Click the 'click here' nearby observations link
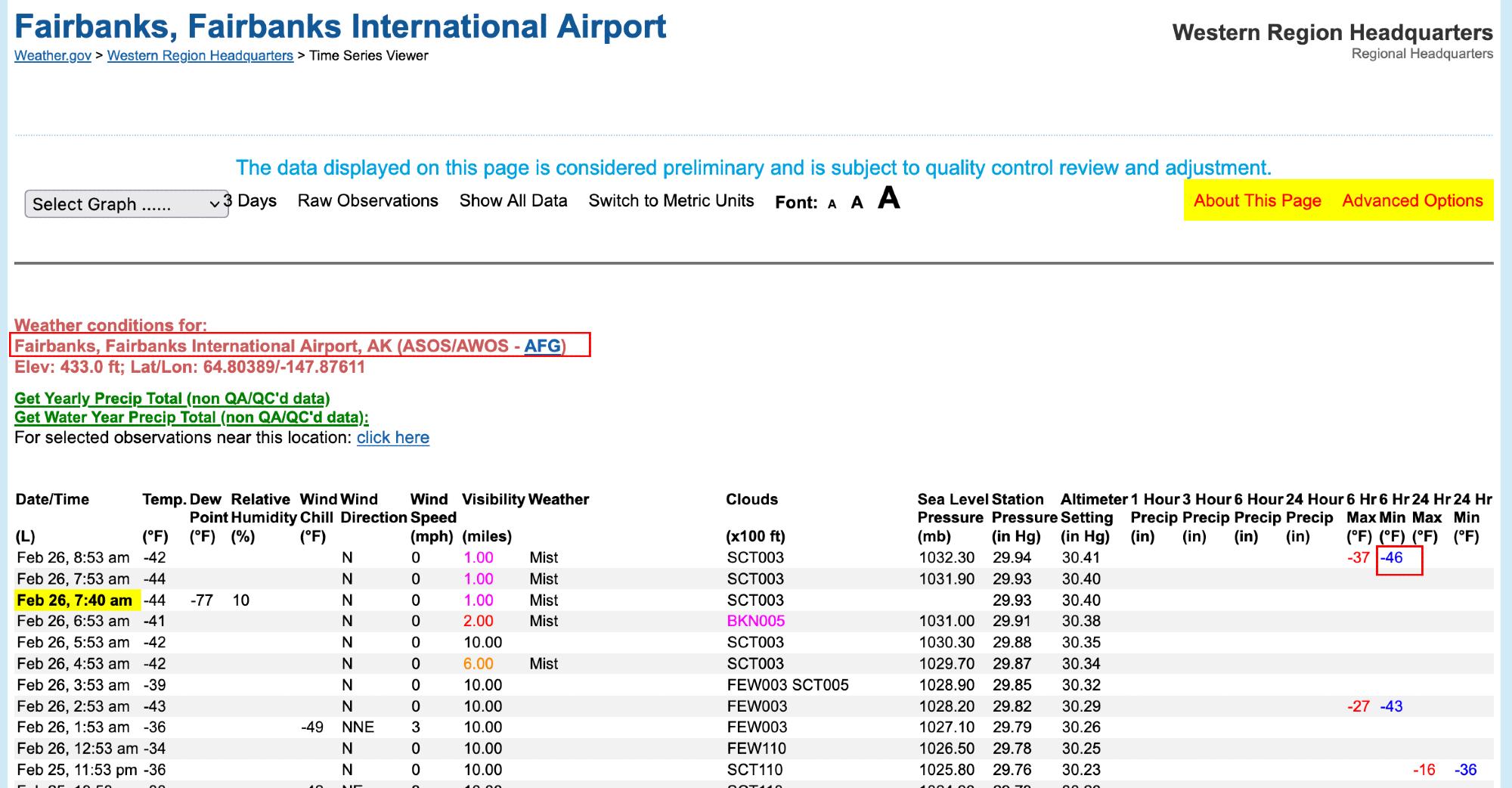Viewport: 1512px width, 788px height. pyautogui.click(x=392, y=438)
